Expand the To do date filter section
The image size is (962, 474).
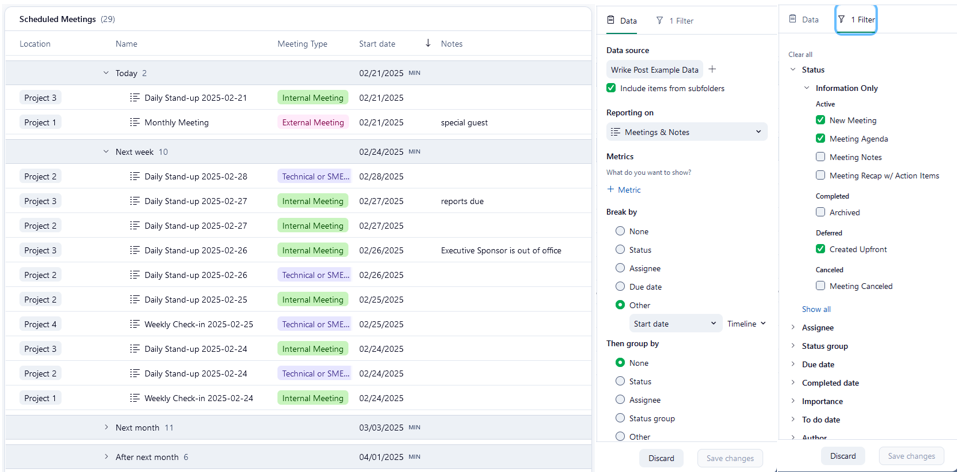(x=793, y=419)
